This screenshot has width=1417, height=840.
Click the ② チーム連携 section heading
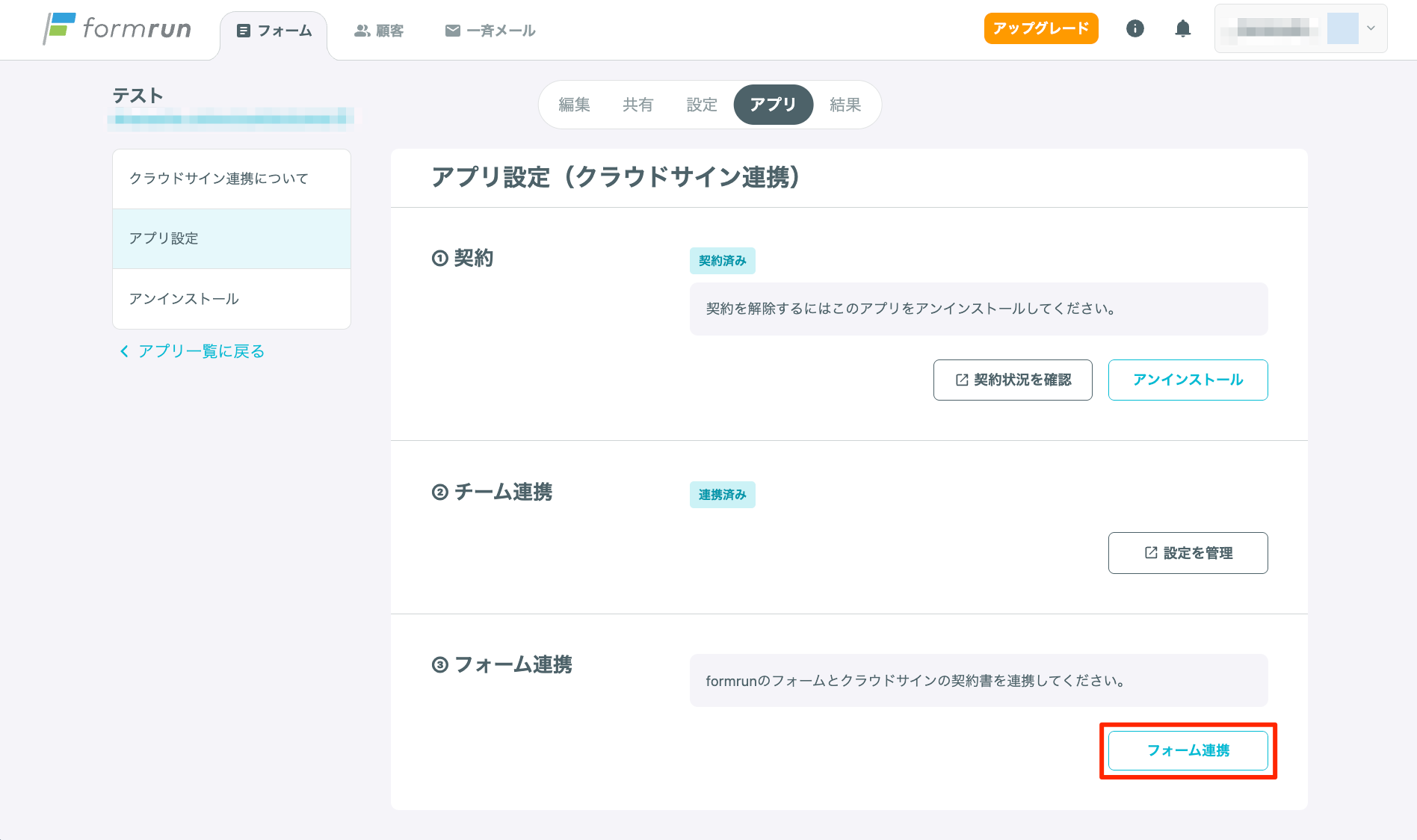pos(492,492)
